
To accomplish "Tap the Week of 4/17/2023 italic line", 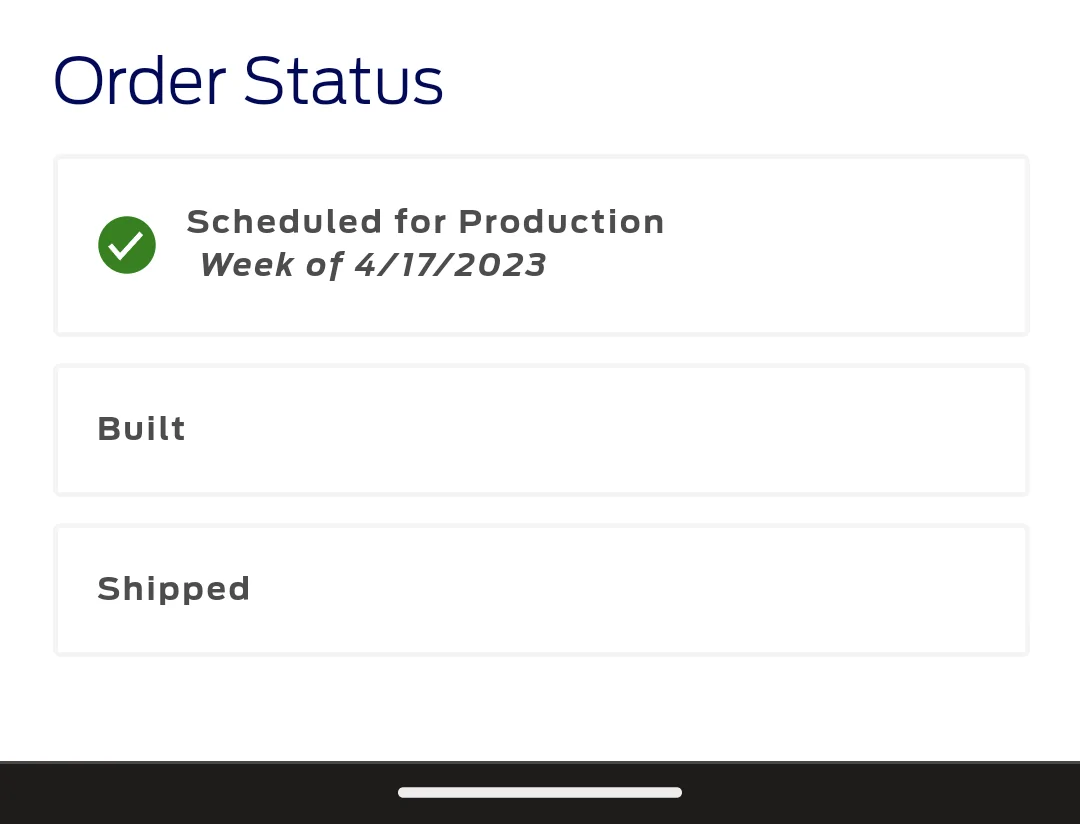I will [x=373, y=265].
